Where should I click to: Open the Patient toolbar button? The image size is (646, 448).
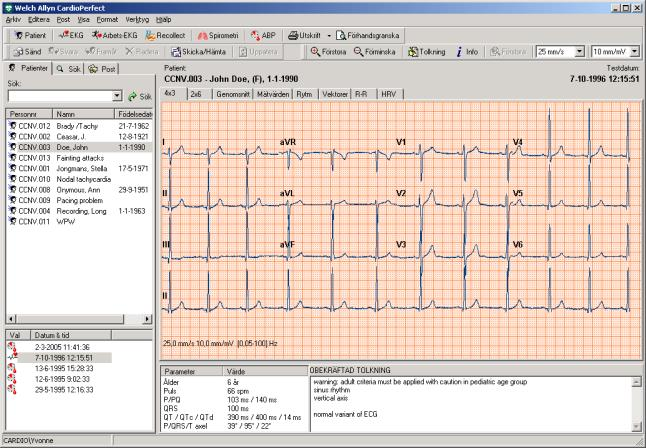[30, 35]
